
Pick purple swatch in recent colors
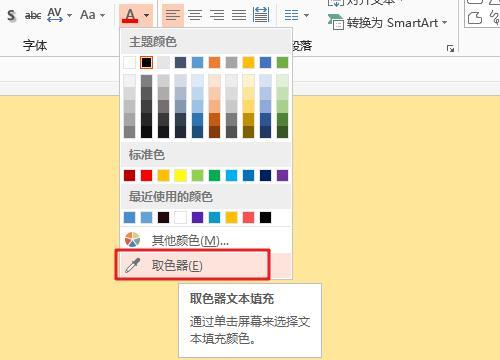(x=197, y=218)
